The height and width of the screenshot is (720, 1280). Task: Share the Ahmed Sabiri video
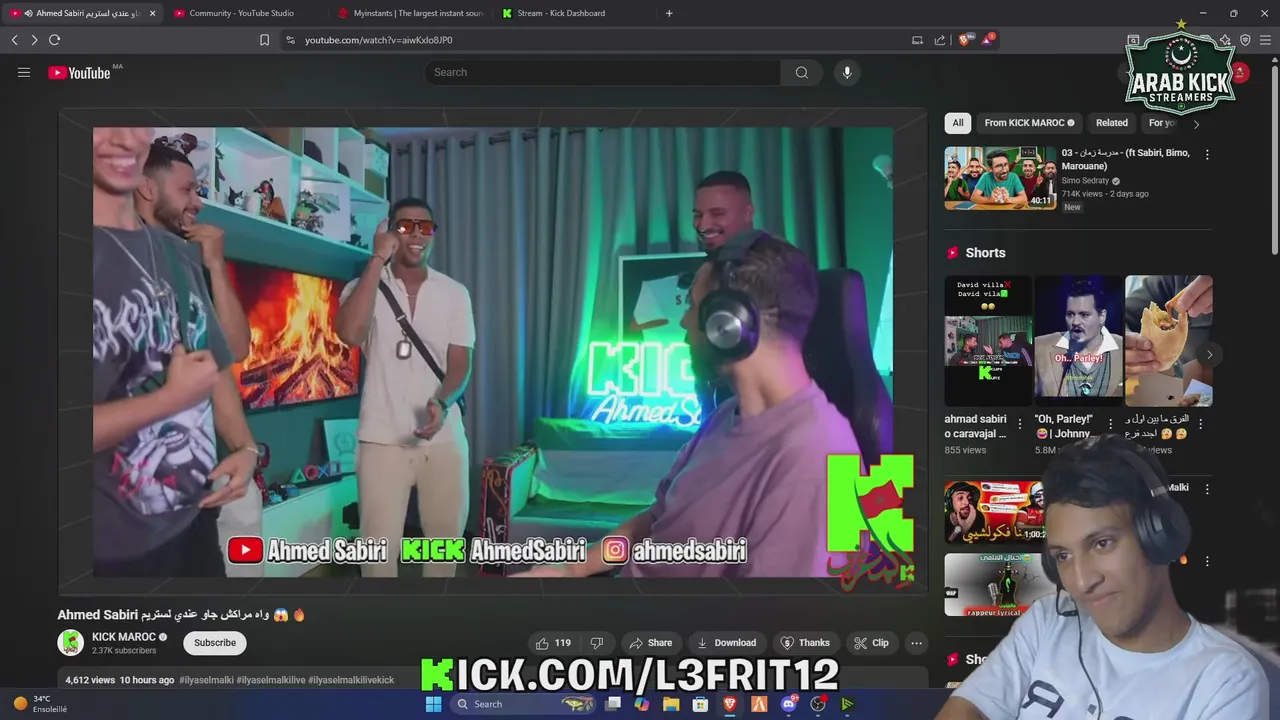tap(650, 643)
